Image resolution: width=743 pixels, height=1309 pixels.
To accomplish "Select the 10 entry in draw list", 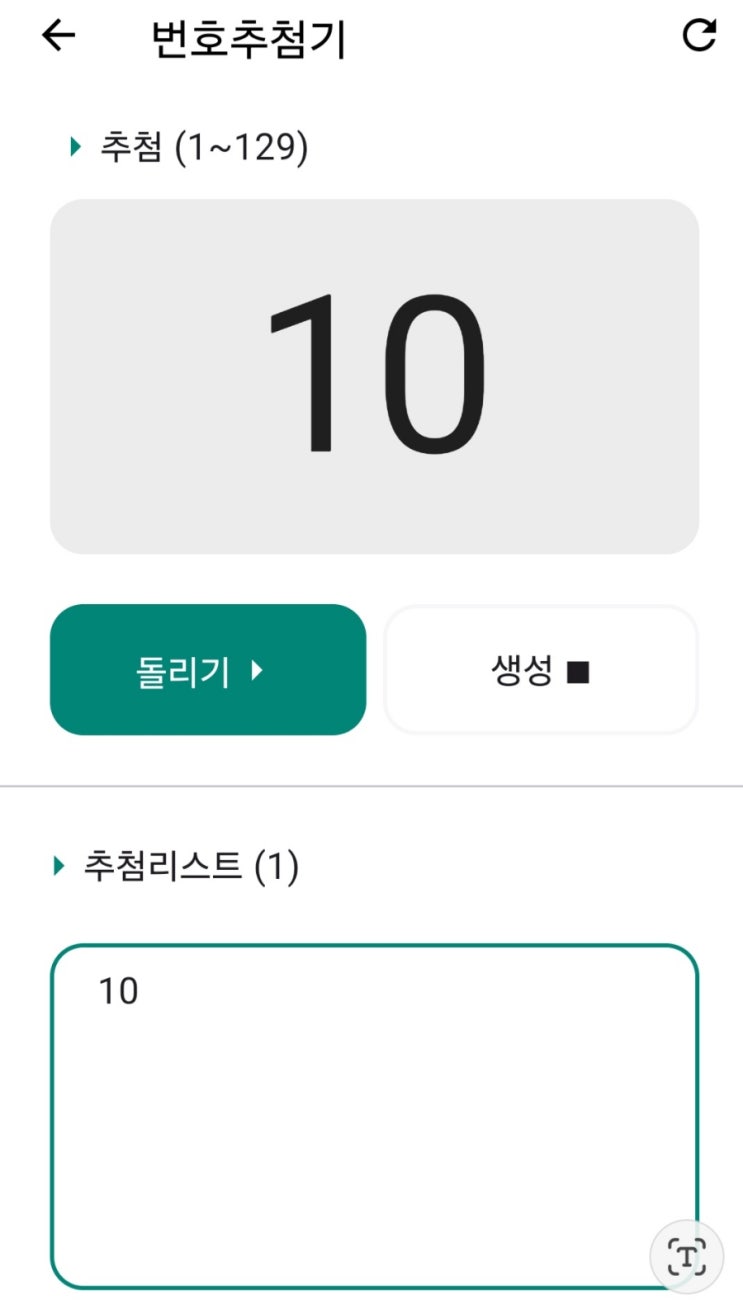I will coord(118,992).
